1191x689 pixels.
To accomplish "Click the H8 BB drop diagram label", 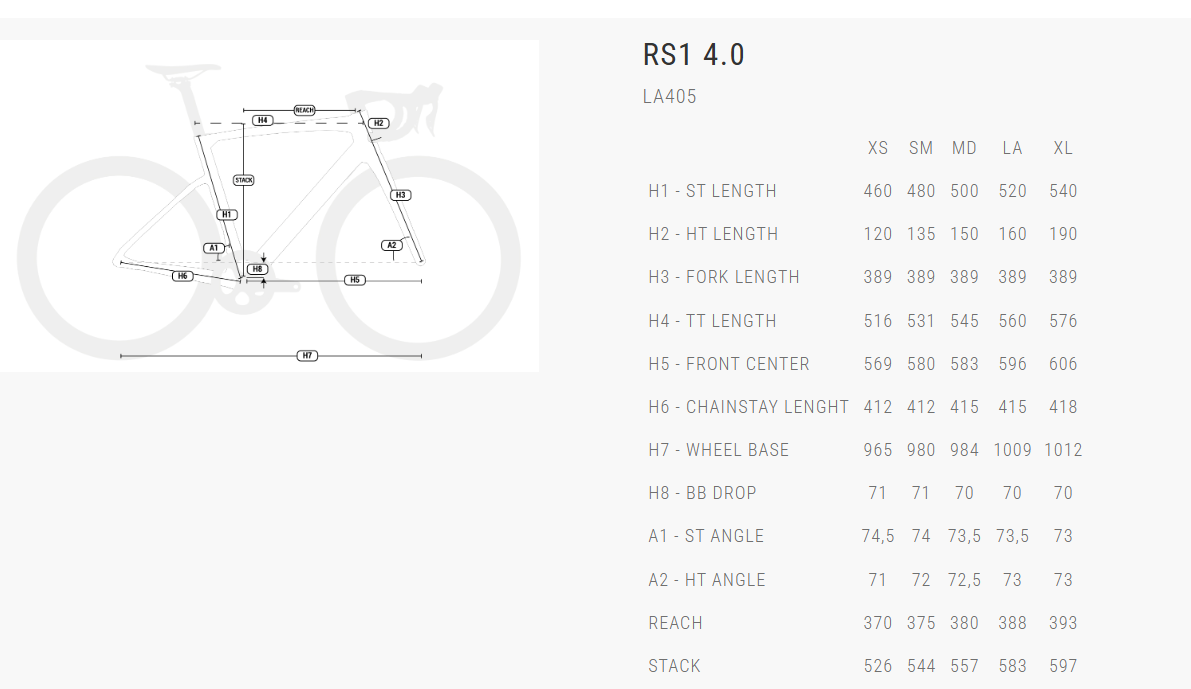I will pos(258,269).
